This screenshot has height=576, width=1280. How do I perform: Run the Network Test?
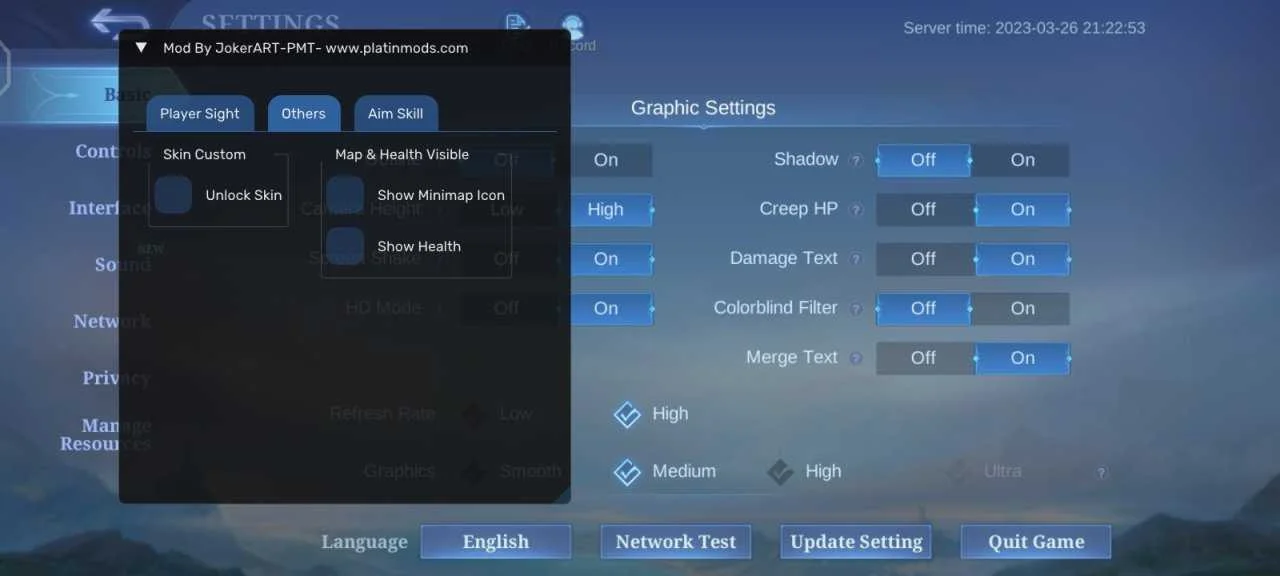point(676,542)
